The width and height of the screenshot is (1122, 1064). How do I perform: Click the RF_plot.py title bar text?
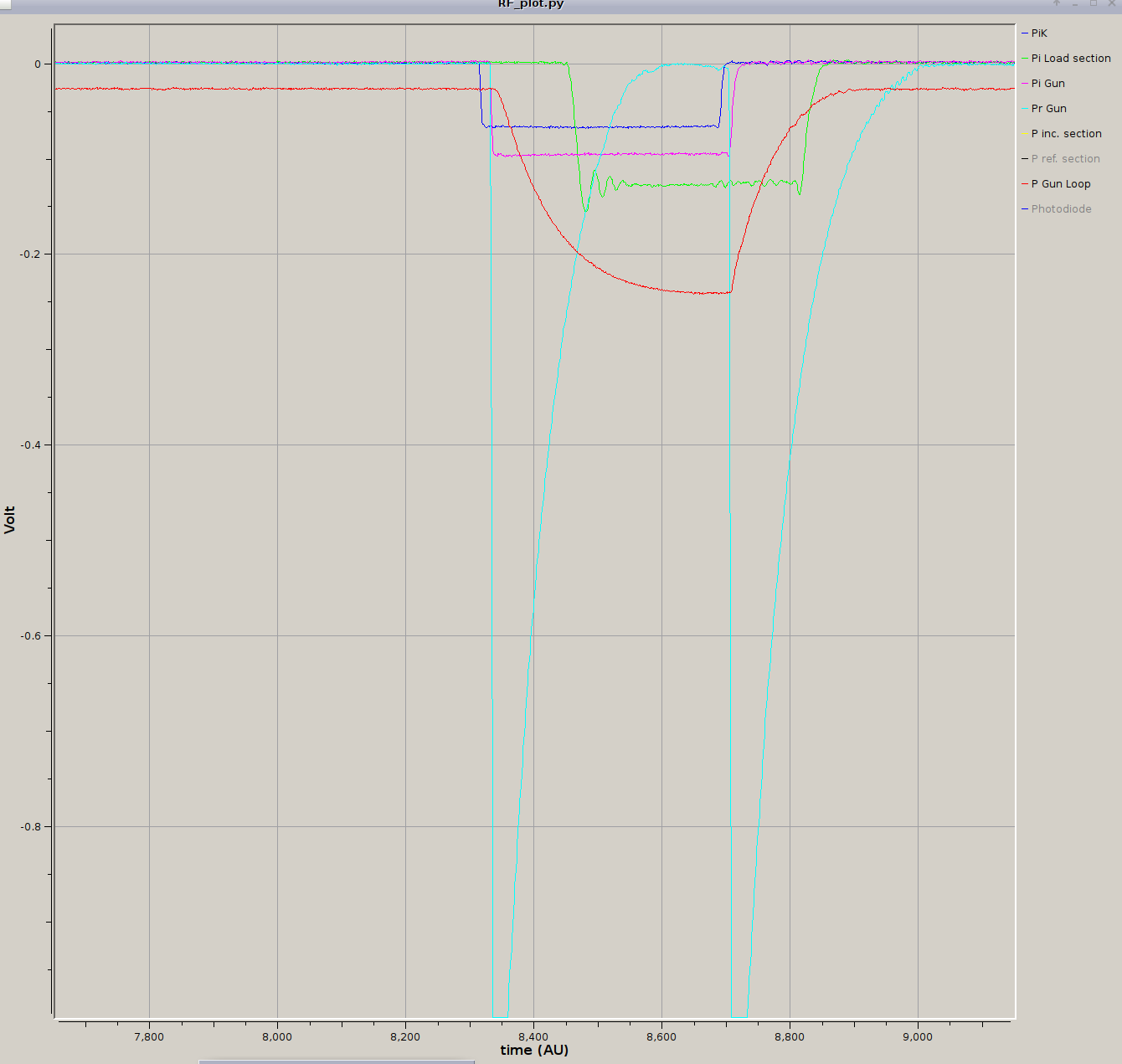531,4
